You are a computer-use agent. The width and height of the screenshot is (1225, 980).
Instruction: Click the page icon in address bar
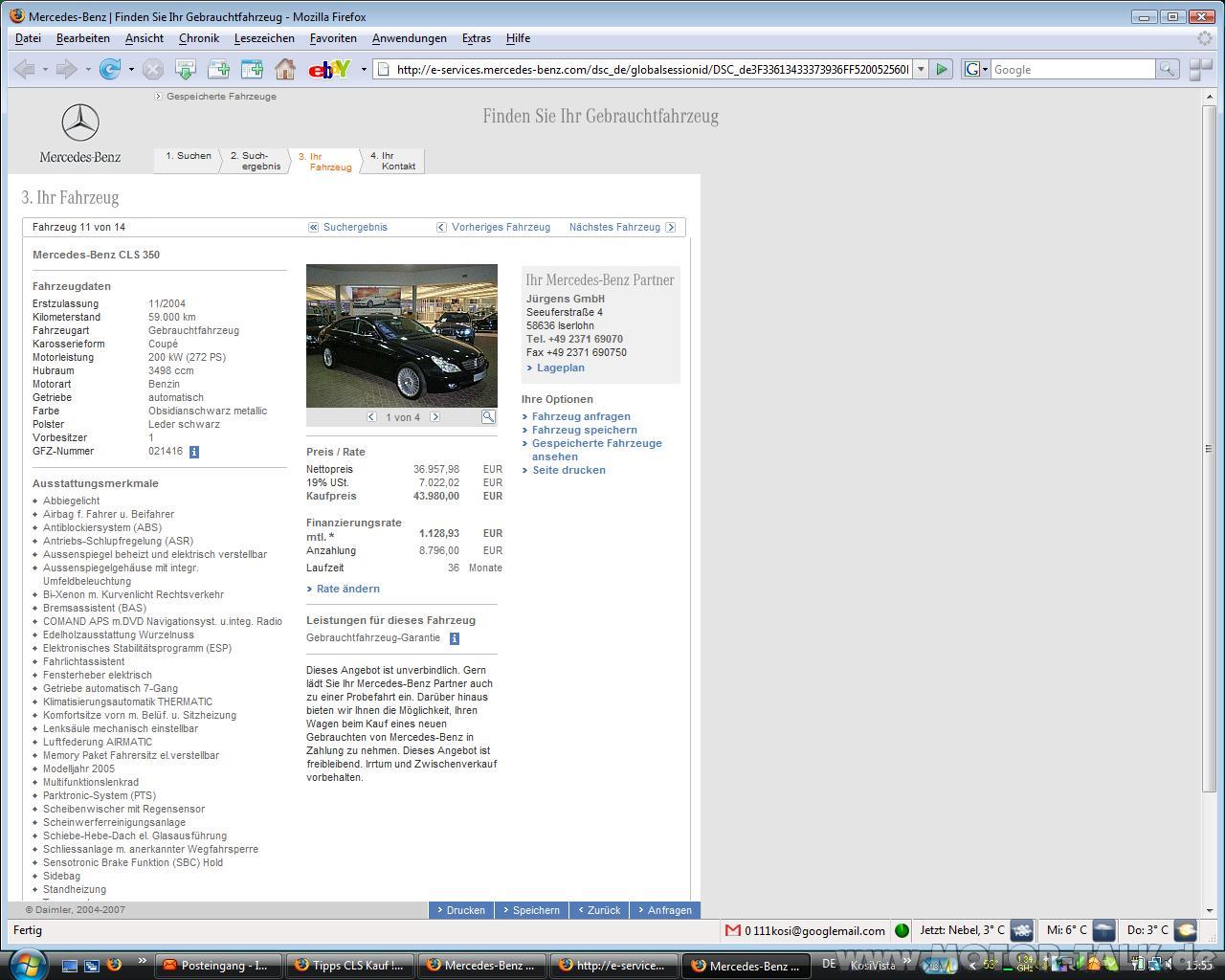coord(383,69)
